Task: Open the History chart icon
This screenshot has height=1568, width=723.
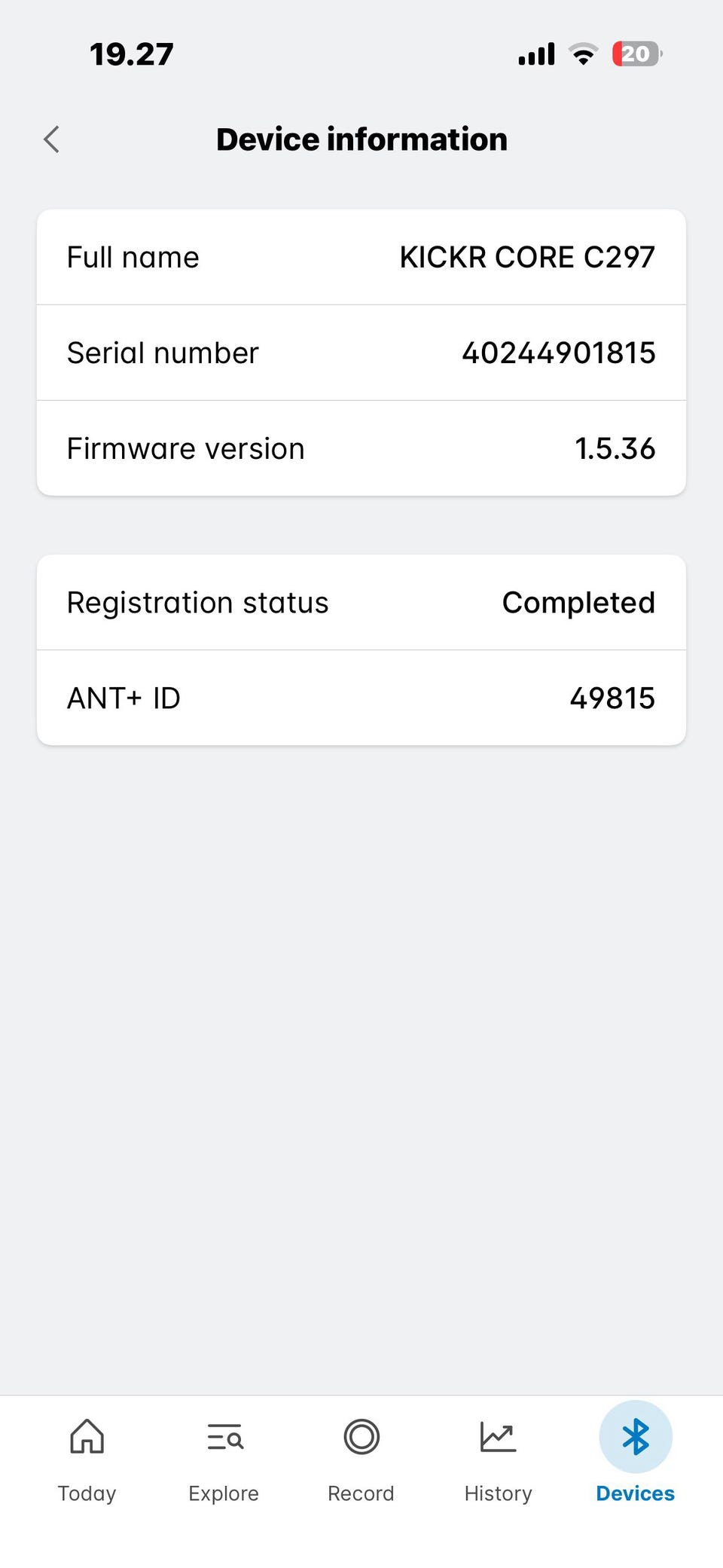Action: tap(499, 1437)
